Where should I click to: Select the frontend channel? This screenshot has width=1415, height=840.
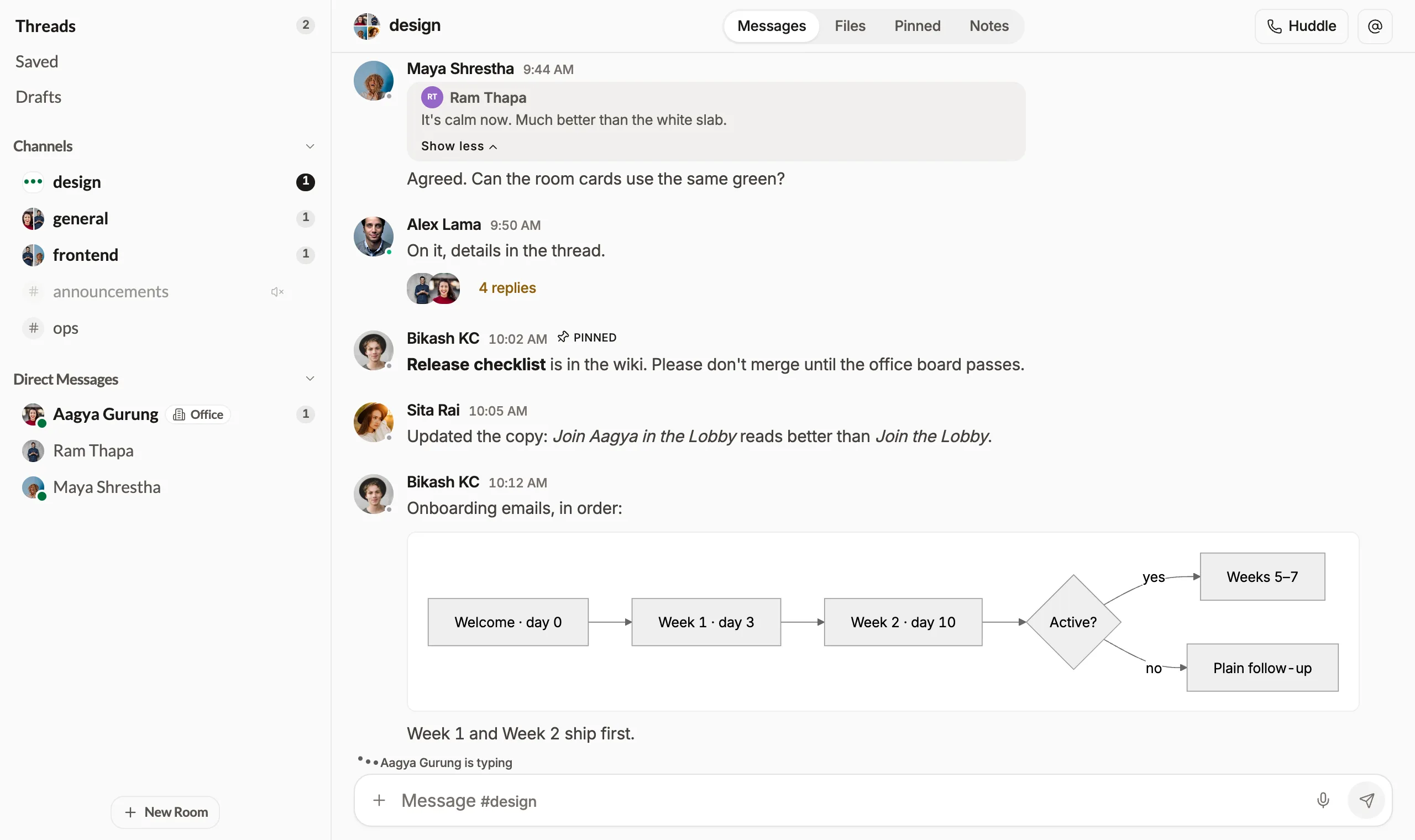point(165,255)
